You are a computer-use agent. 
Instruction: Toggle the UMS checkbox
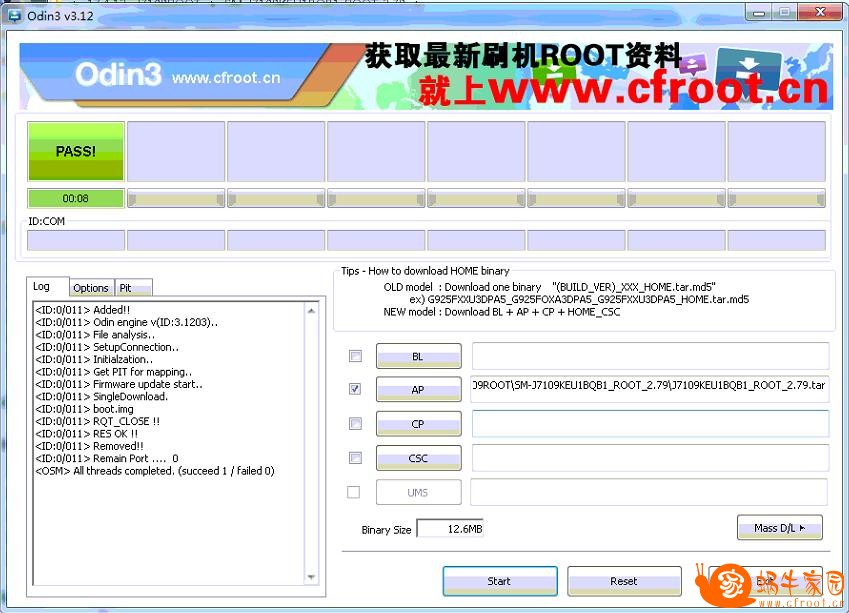click(x=353, y=492)
